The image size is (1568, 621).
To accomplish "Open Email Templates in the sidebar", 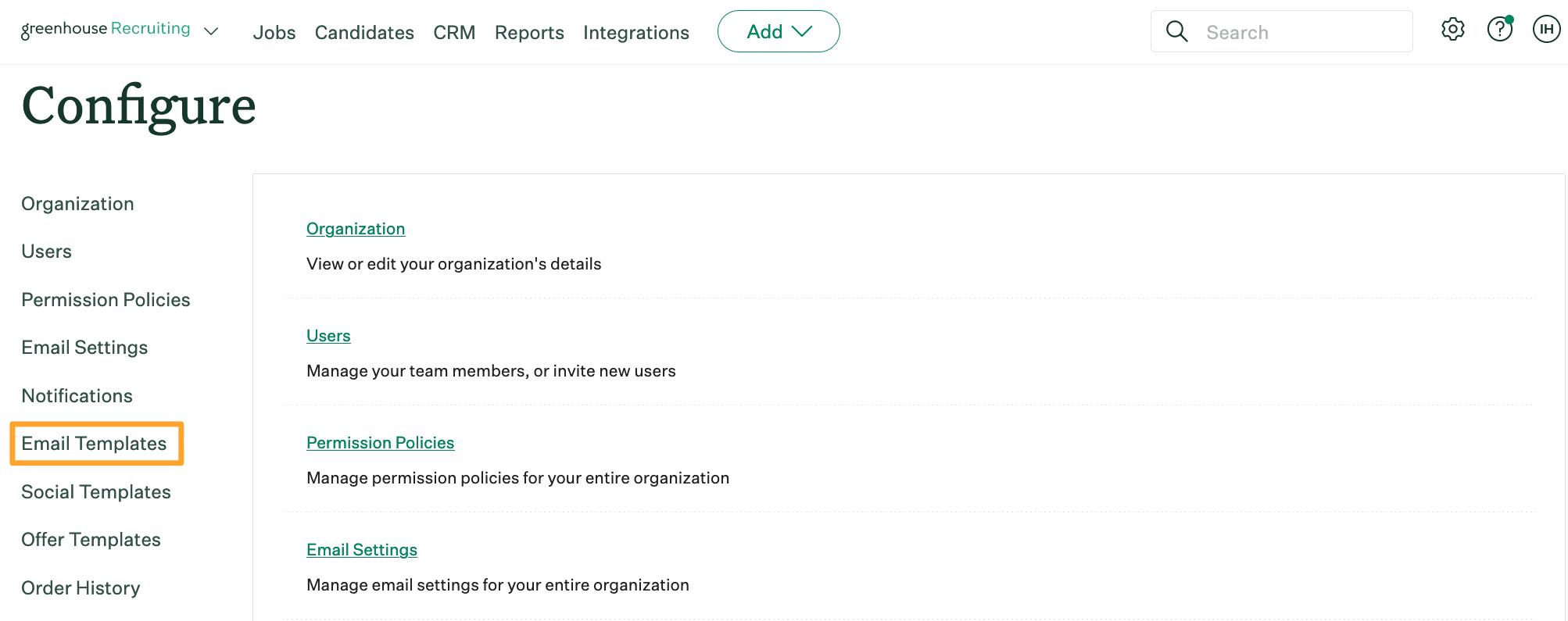I will [94, 444].
